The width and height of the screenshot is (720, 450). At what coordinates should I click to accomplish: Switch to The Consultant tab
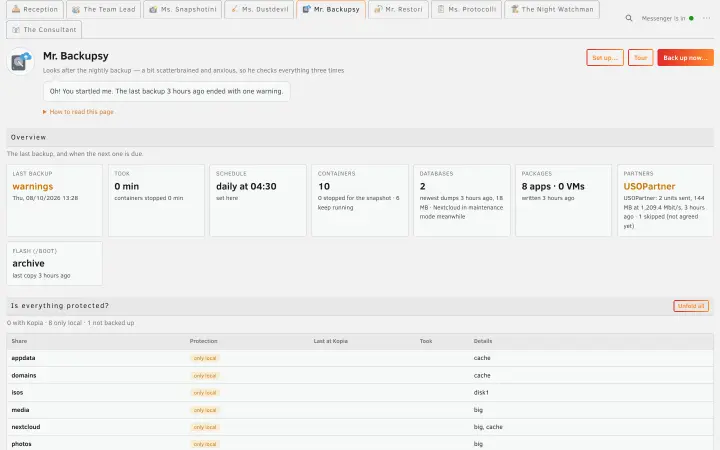pyautogui.click(x=44, y=29)
